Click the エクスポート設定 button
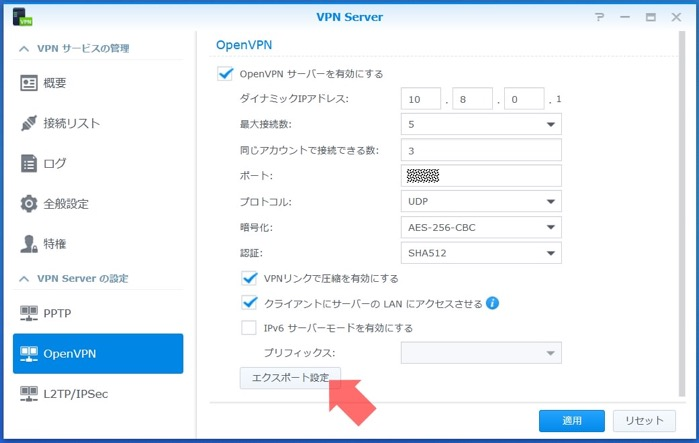 point(290,378)
